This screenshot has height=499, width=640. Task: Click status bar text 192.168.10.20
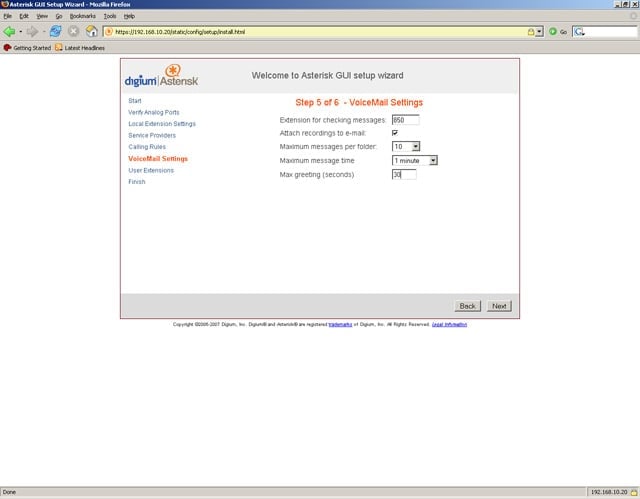[x=609, y=492]
